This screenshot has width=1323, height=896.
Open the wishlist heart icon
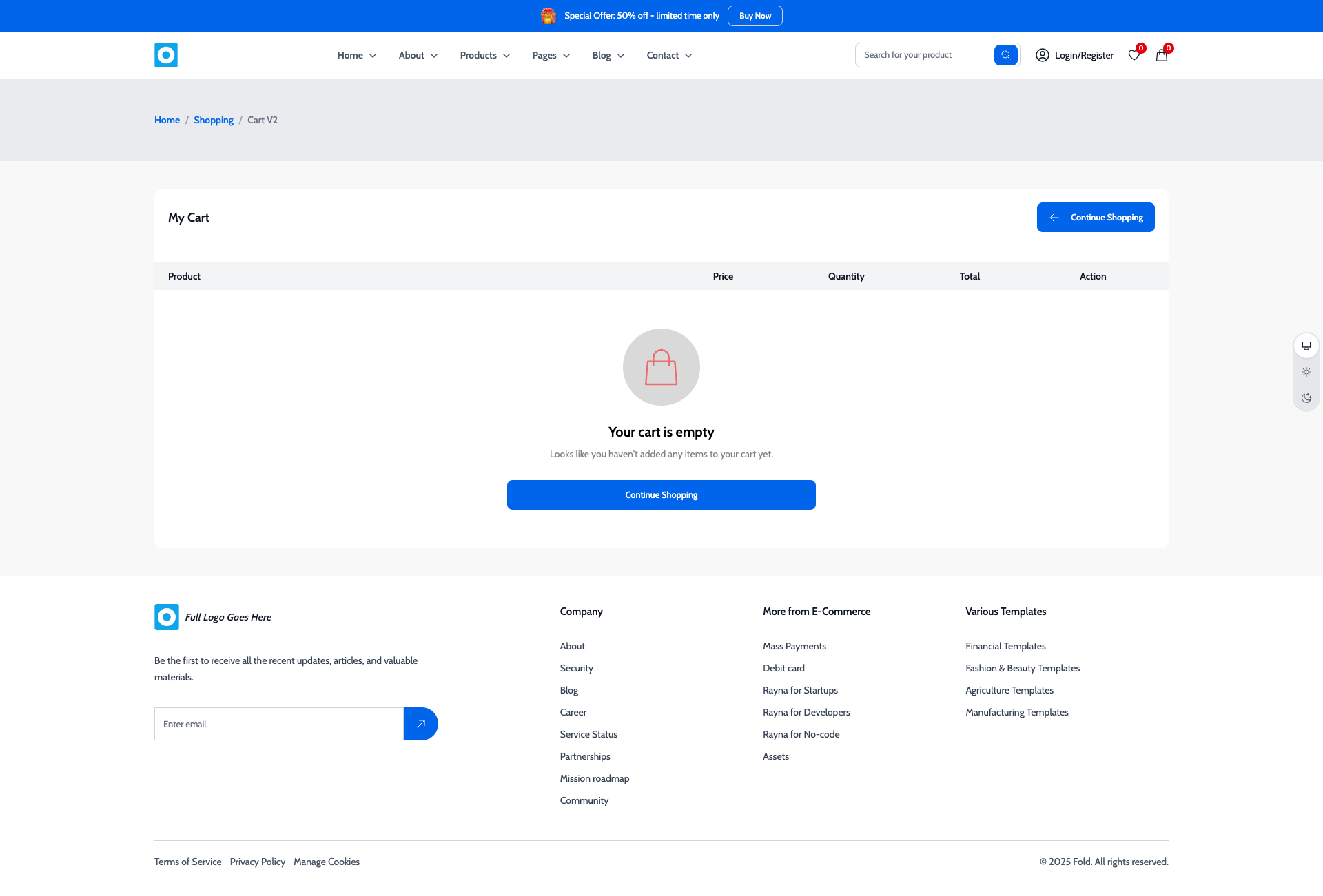(x=1134, y=55)
